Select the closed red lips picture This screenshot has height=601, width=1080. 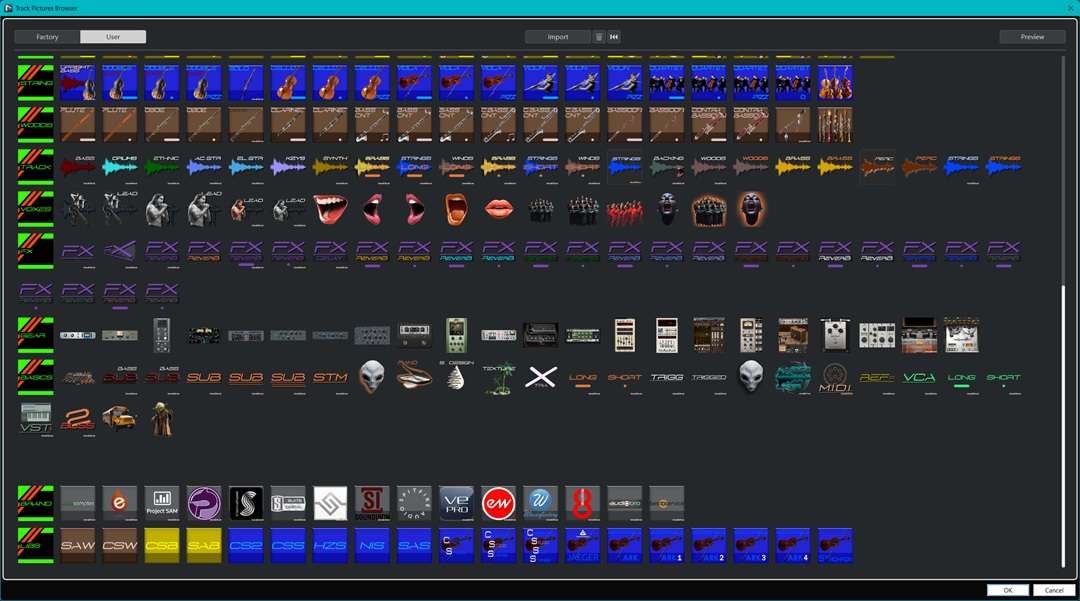[x=499, y=208]
